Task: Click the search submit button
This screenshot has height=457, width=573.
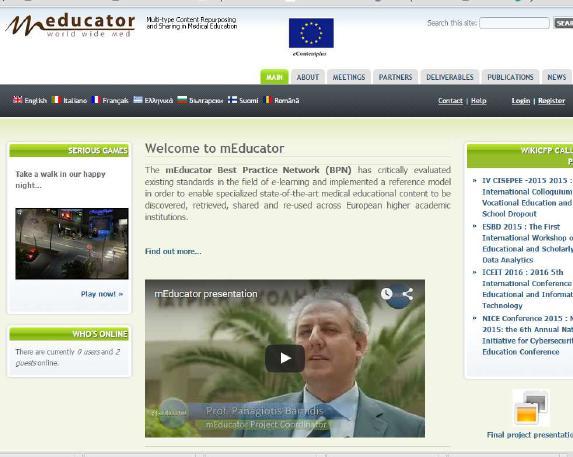Action: coord(563,23)
